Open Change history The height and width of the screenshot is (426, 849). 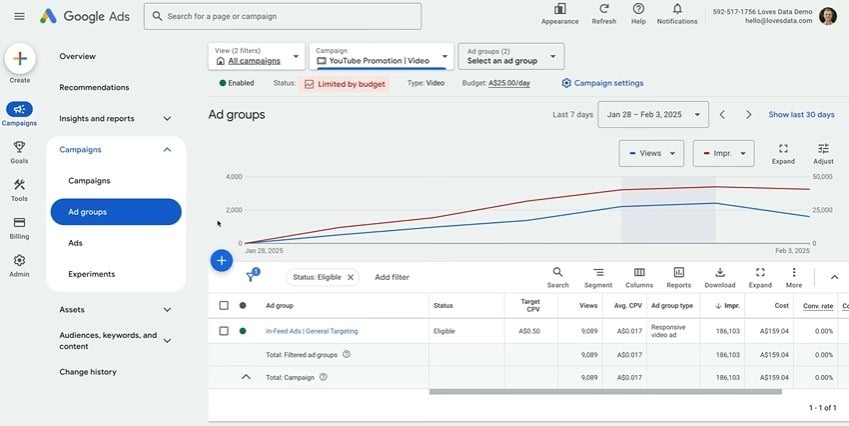[88, 372]
